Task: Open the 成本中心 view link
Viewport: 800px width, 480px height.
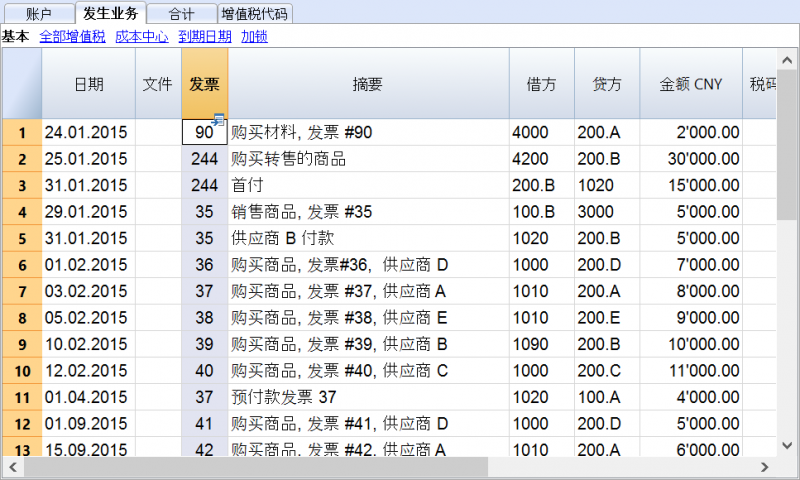Action: (142, 36)
